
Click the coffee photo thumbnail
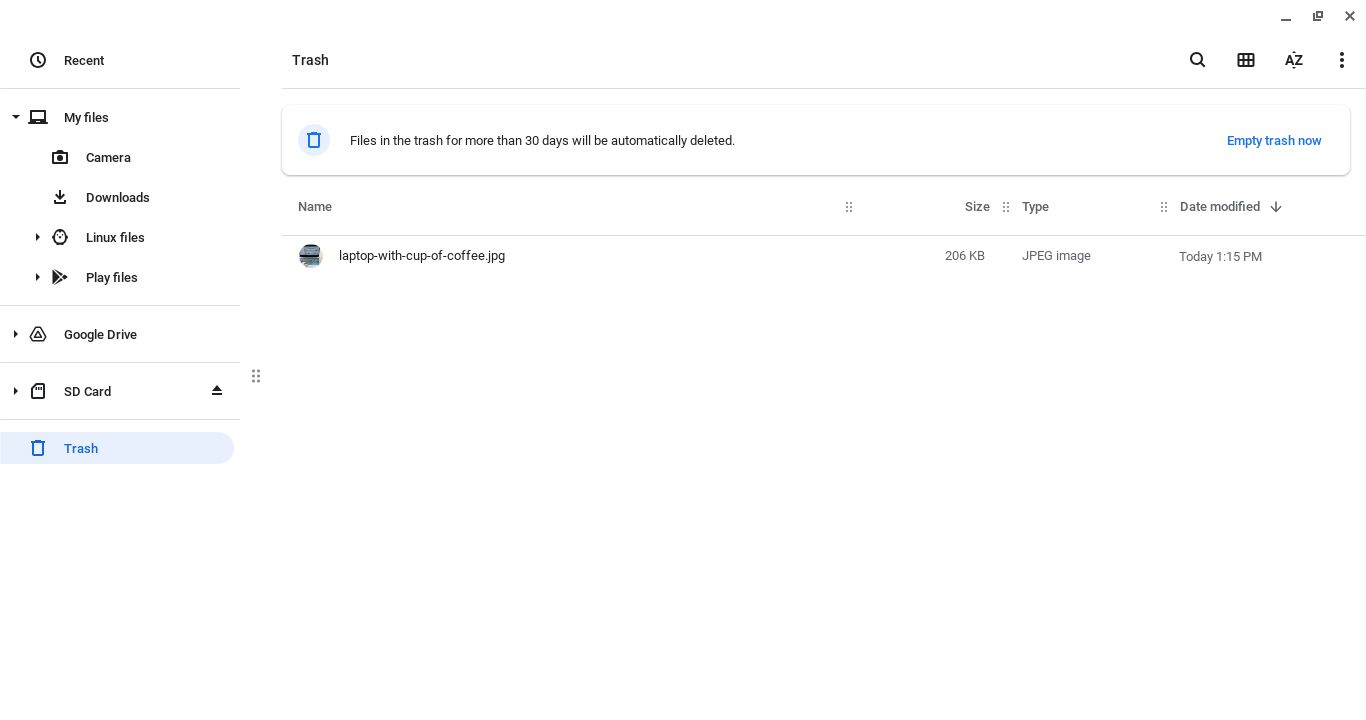[310, 256]
